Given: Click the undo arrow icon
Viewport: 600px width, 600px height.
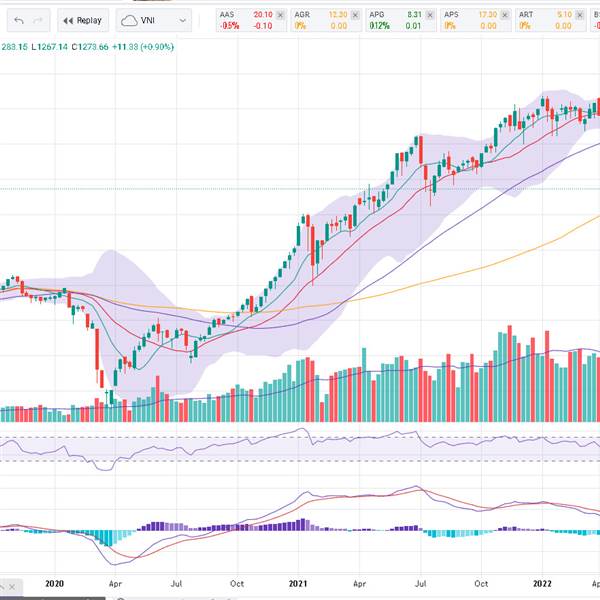Looking at the screenshot, I should tap(19, 20).
